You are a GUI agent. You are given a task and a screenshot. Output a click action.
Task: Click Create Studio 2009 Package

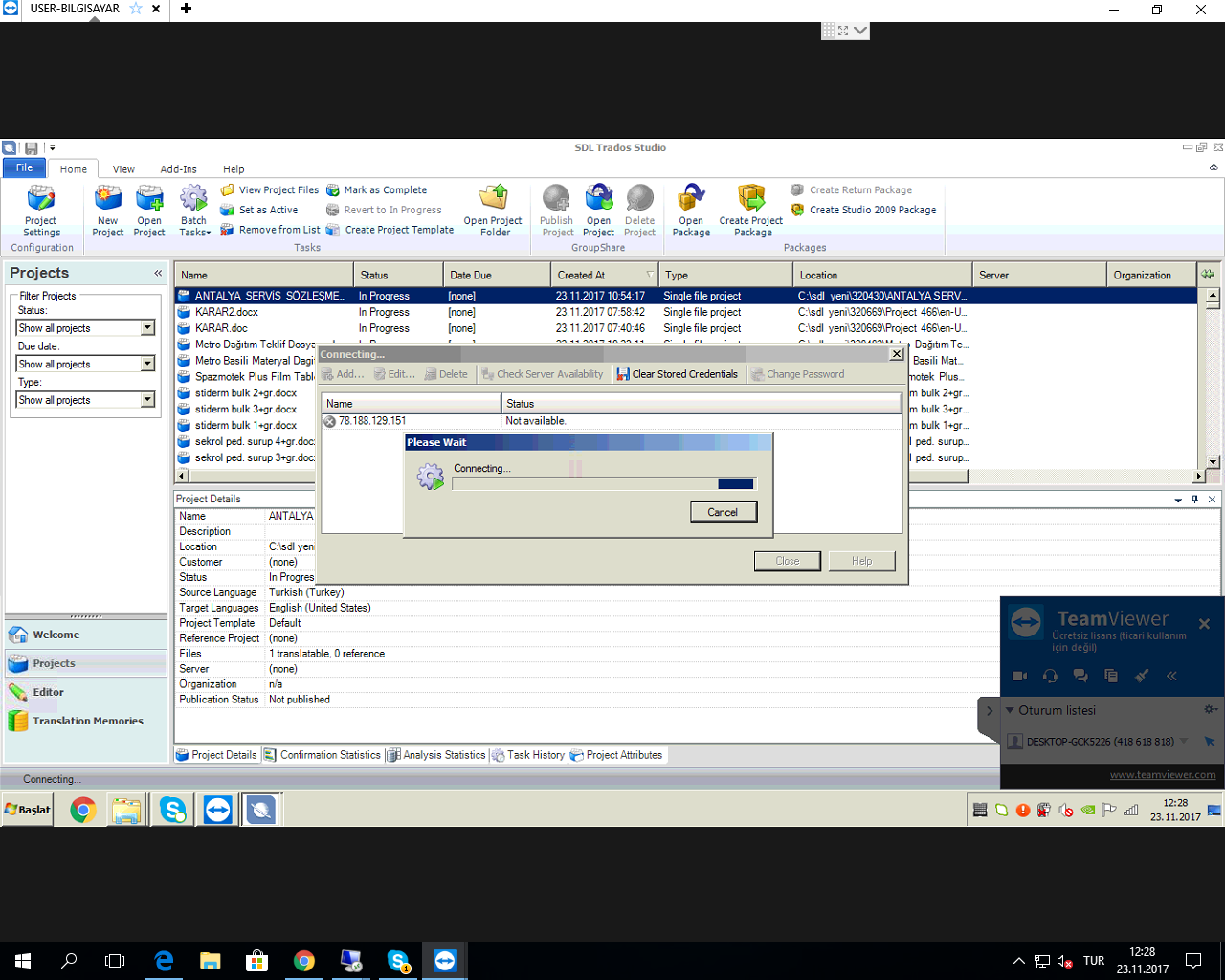(863, 210)
